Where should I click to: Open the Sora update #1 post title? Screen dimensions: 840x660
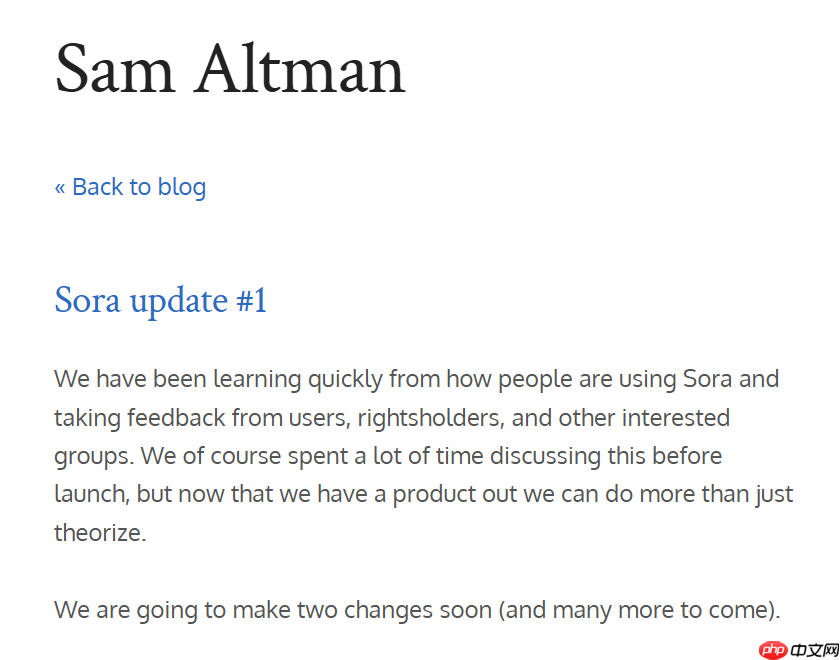coord(160,300)
